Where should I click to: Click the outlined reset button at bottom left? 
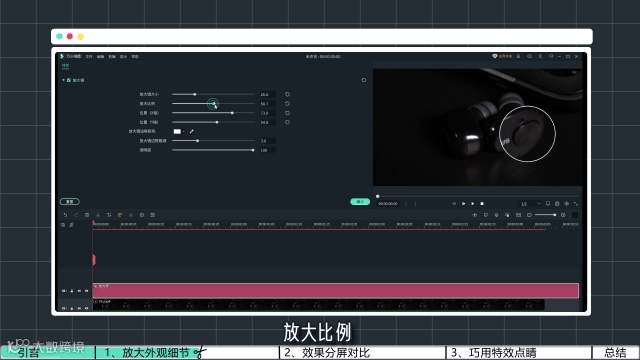pyautogui.click(x=70, y=202)
